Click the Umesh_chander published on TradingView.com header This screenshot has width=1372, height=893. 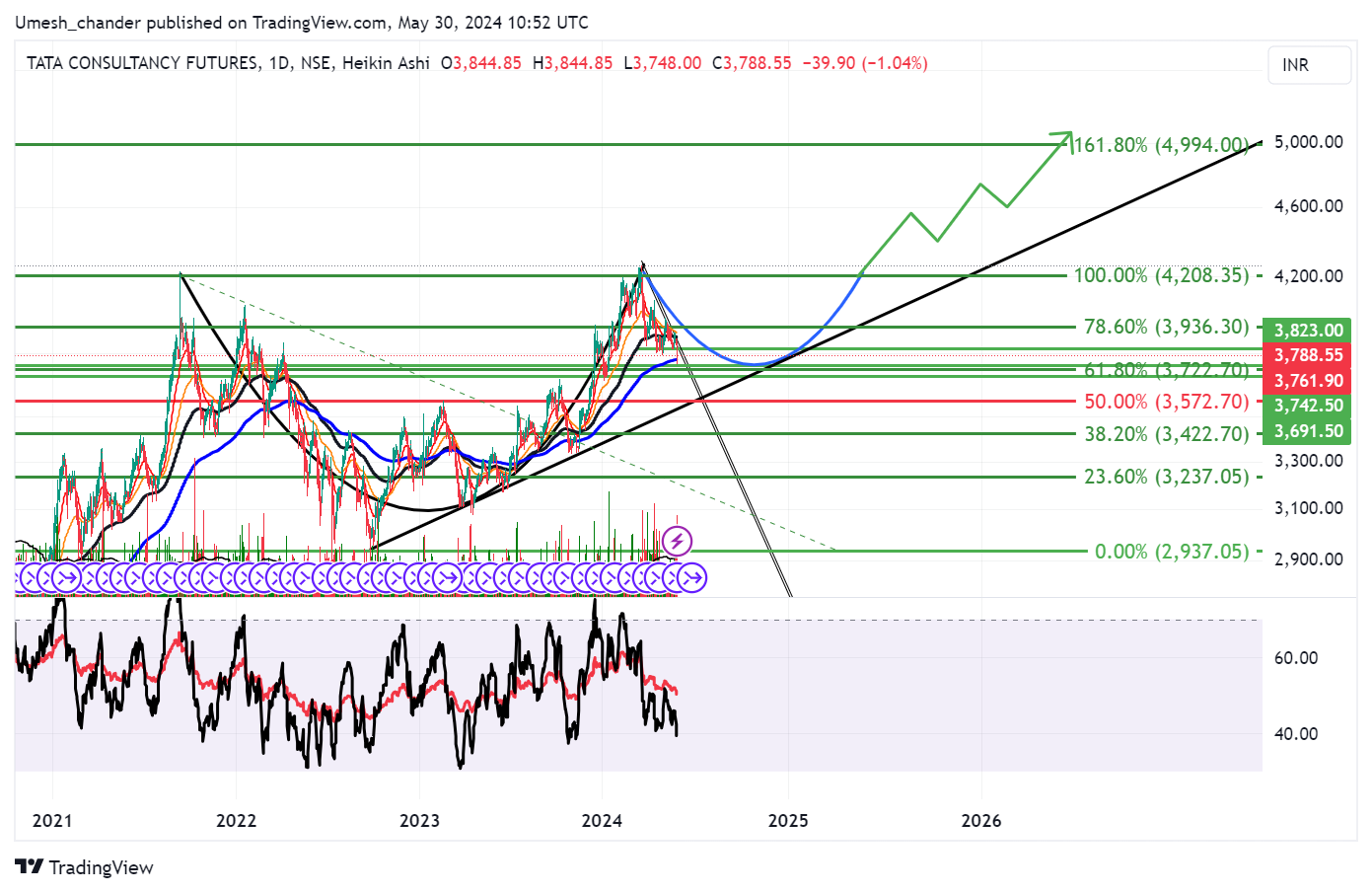pyautogui.click(x=302, y=22)
